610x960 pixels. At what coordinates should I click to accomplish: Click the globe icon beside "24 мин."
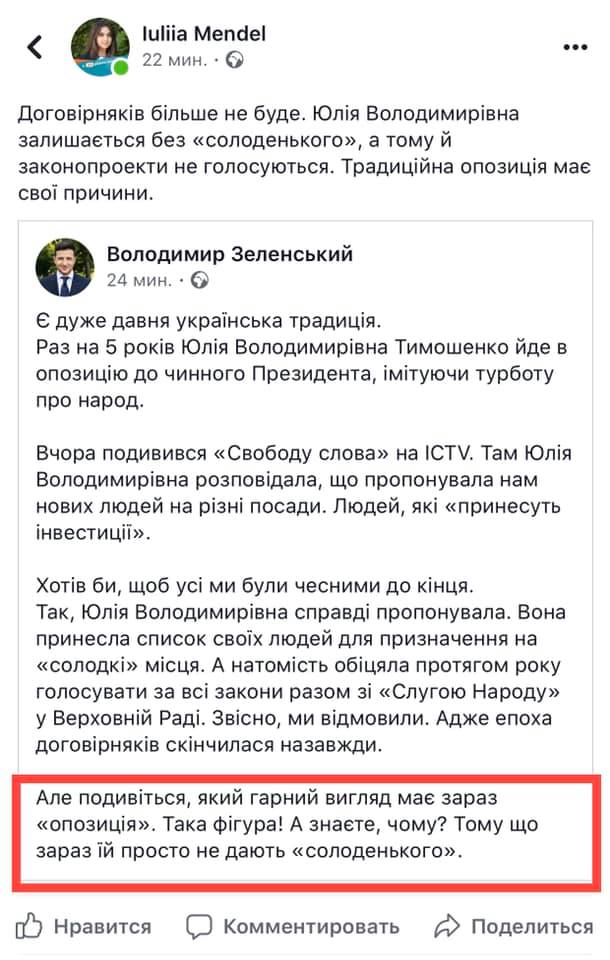coord(200,280)
